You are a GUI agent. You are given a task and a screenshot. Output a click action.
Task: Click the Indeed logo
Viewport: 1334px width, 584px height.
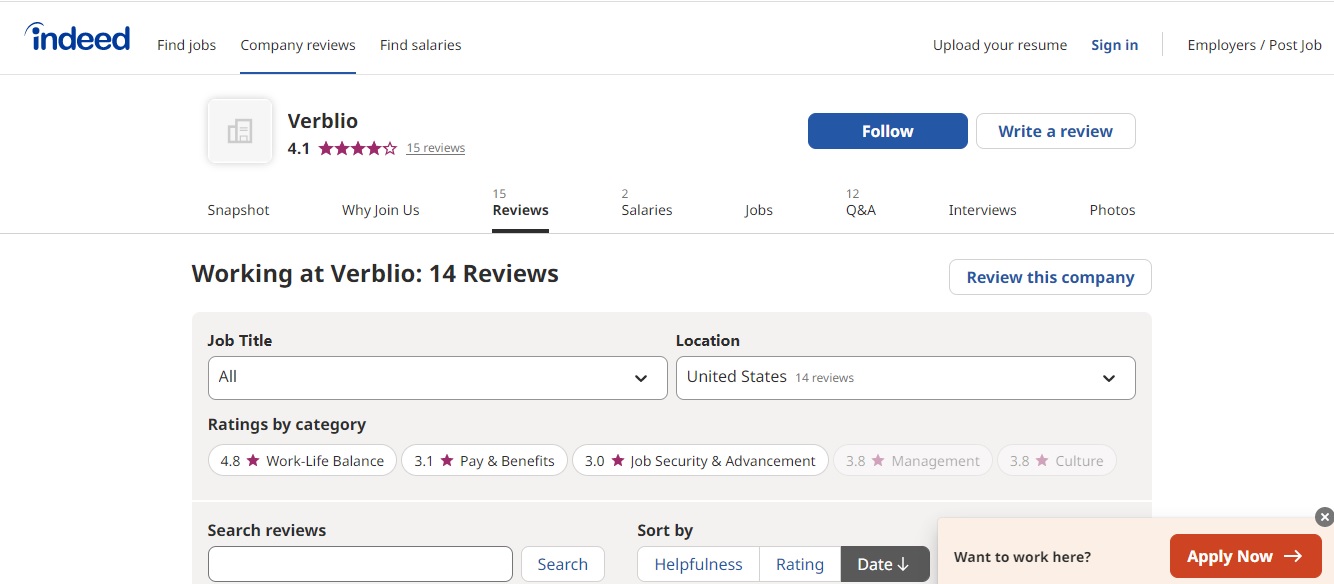77,38
